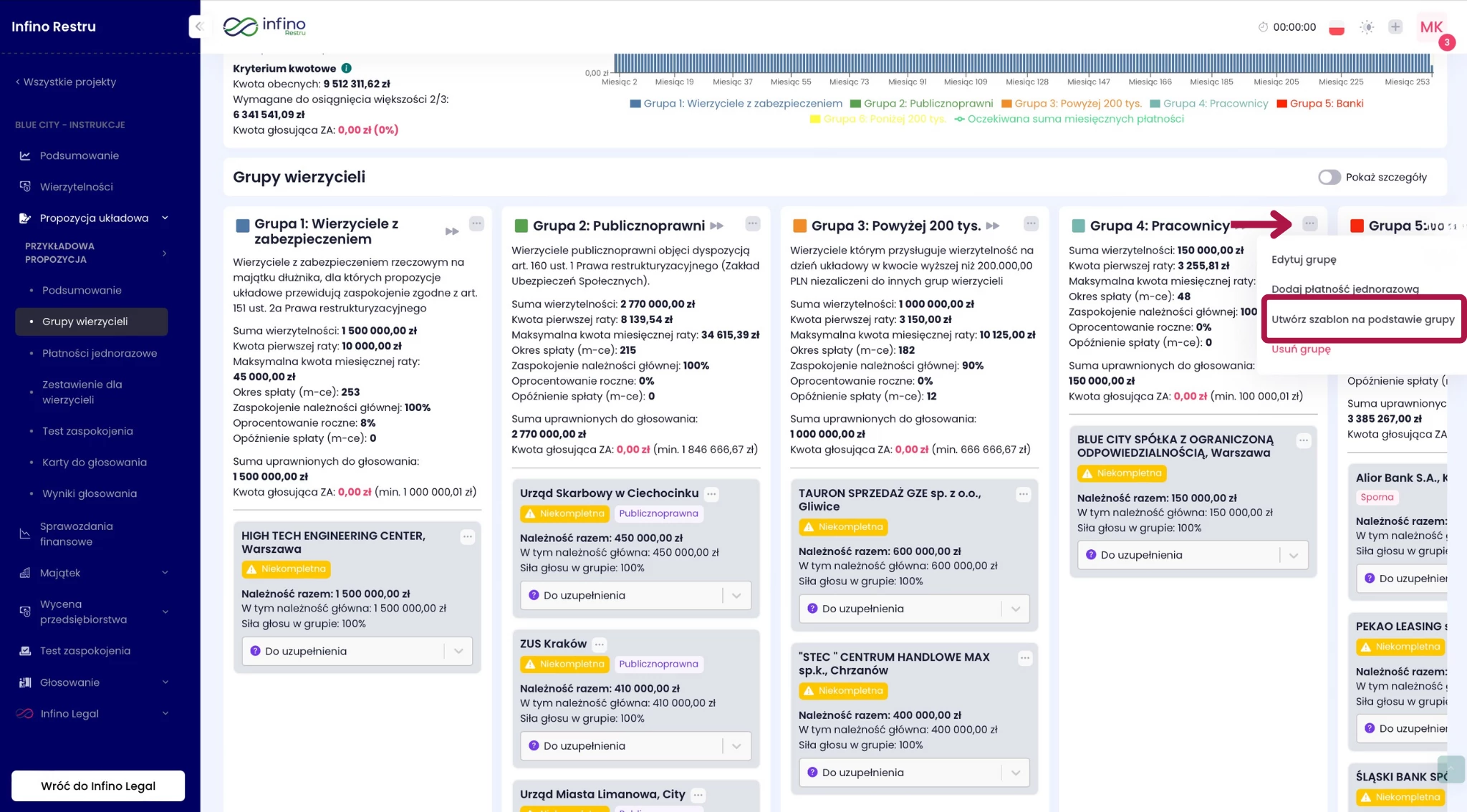Click the blue color square of Grupa 1
The width and height of the screenshot is (1467, 812).
242,226
